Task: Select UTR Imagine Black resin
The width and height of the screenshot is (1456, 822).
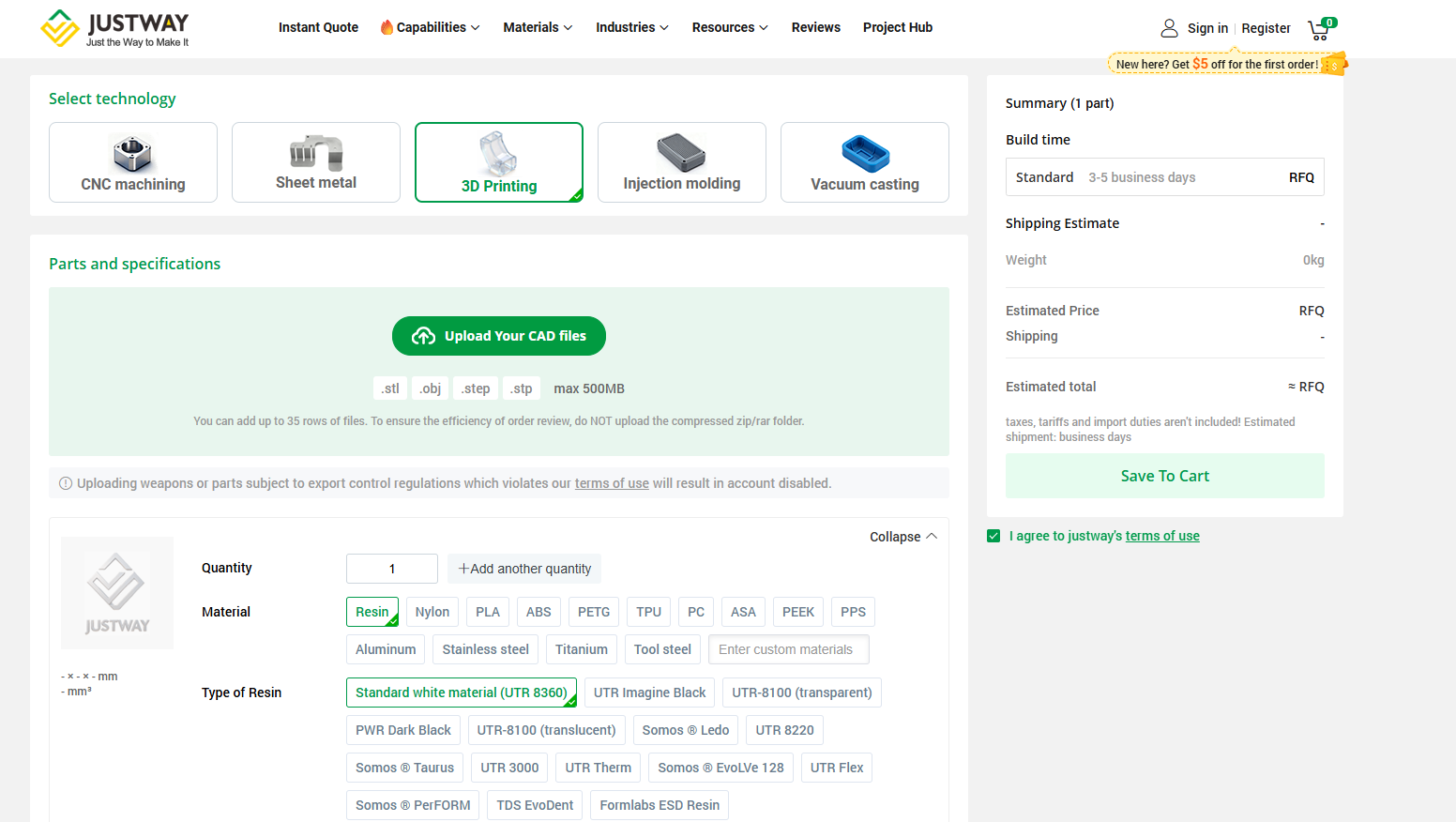Action: (649, 693)
